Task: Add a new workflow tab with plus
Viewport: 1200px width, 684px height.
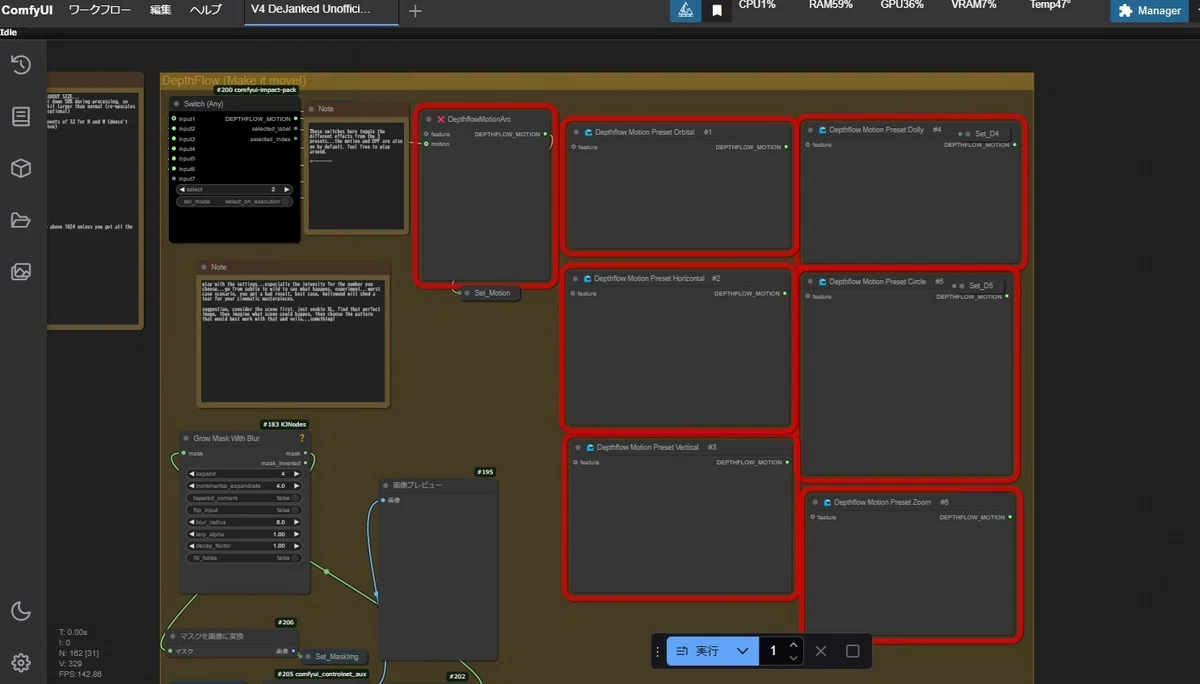Action: point(415,11)
